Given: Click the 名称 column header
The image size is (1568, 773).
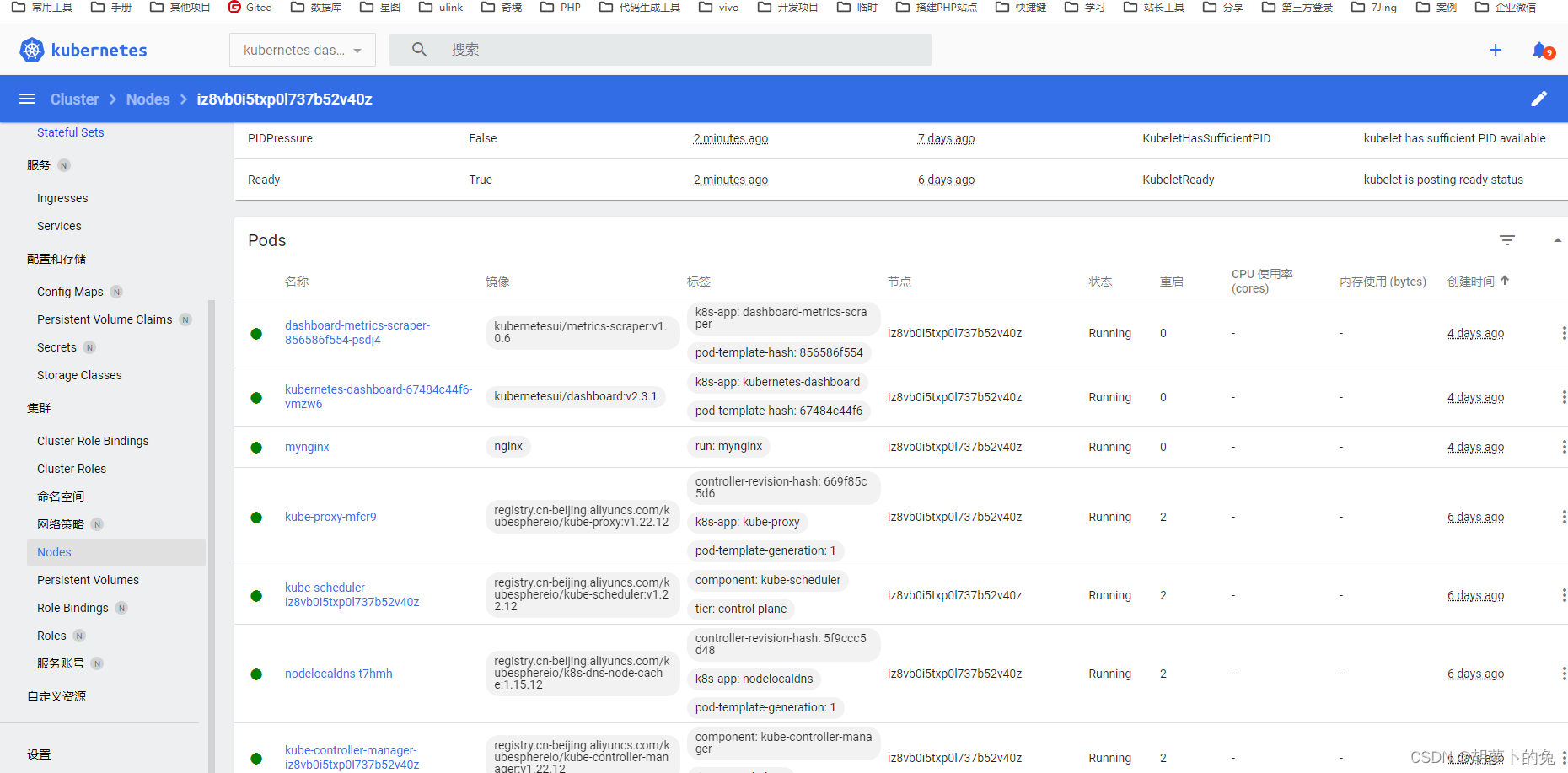Looking at the screenshot, I should (x=297, y=282).
